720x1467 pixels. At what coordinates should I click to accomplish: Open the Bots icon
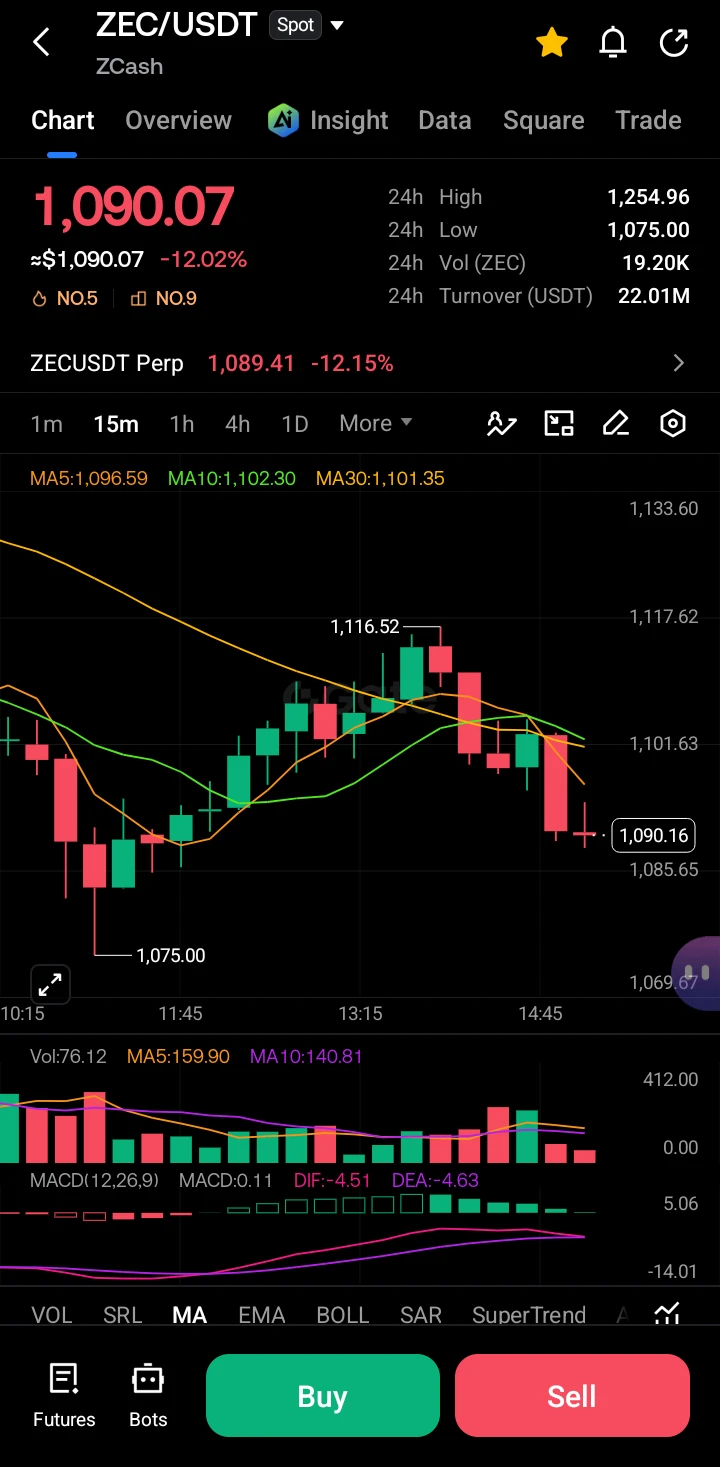click(148, 1395)
